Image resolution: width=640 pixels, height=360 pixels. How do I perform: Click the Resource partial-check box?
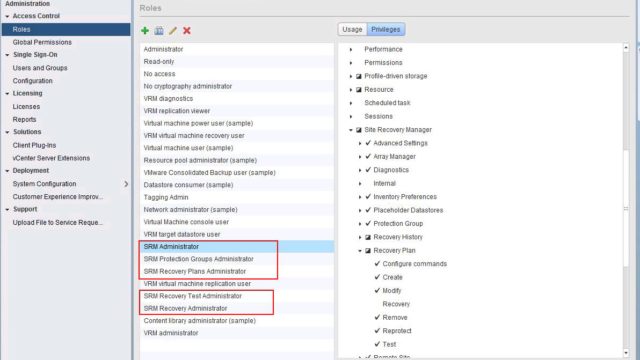pyautogui.click(x=359, y=90)
